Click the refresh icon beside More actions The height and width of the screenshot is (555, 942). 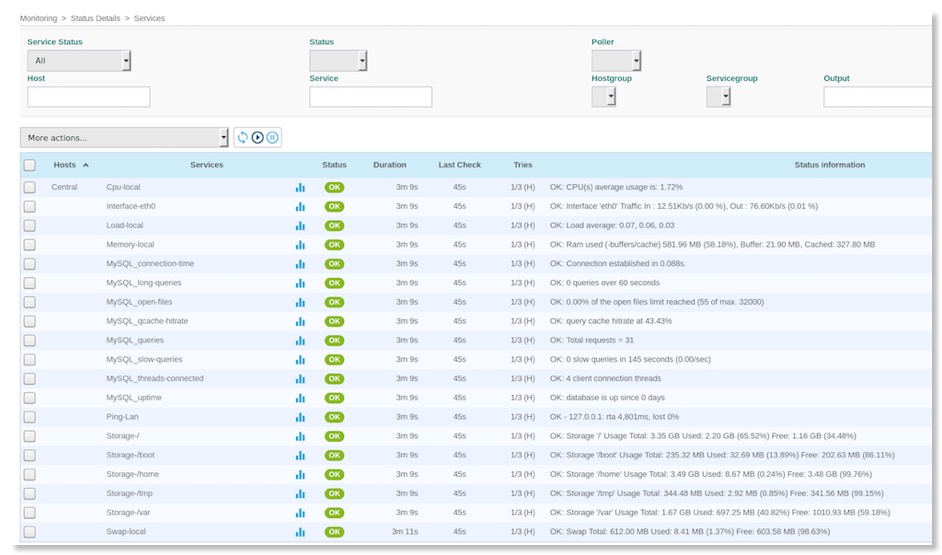click(x=242, y=137)
